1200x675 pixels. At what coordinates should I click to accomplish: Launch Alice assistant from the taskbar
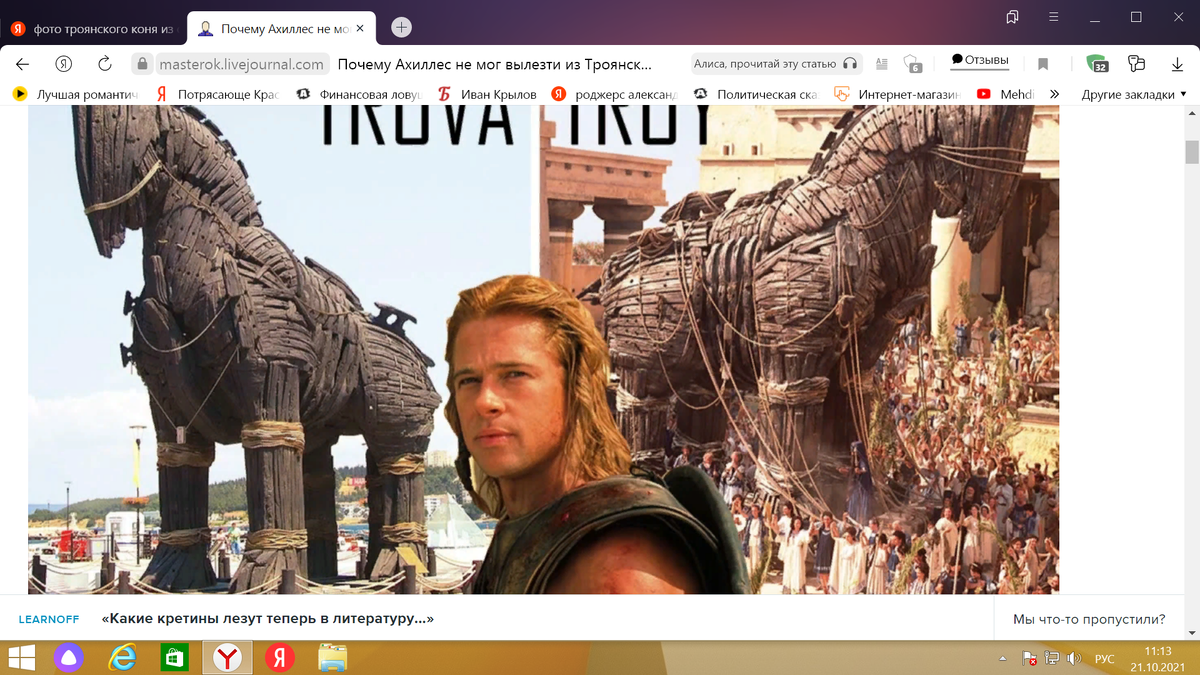(x=69, y=658)
